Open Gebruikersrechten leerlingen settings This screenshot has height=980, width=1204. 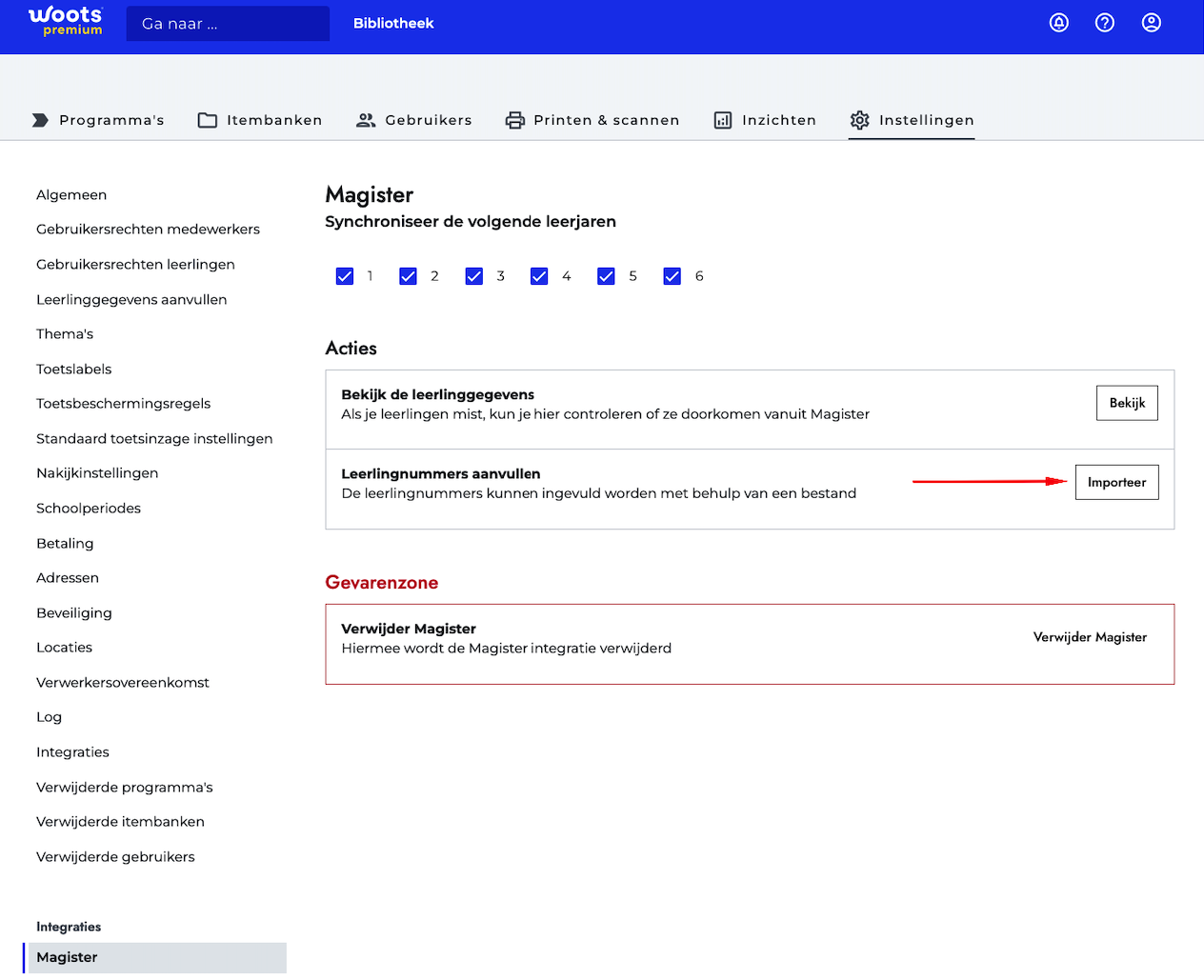click(135, 264)
